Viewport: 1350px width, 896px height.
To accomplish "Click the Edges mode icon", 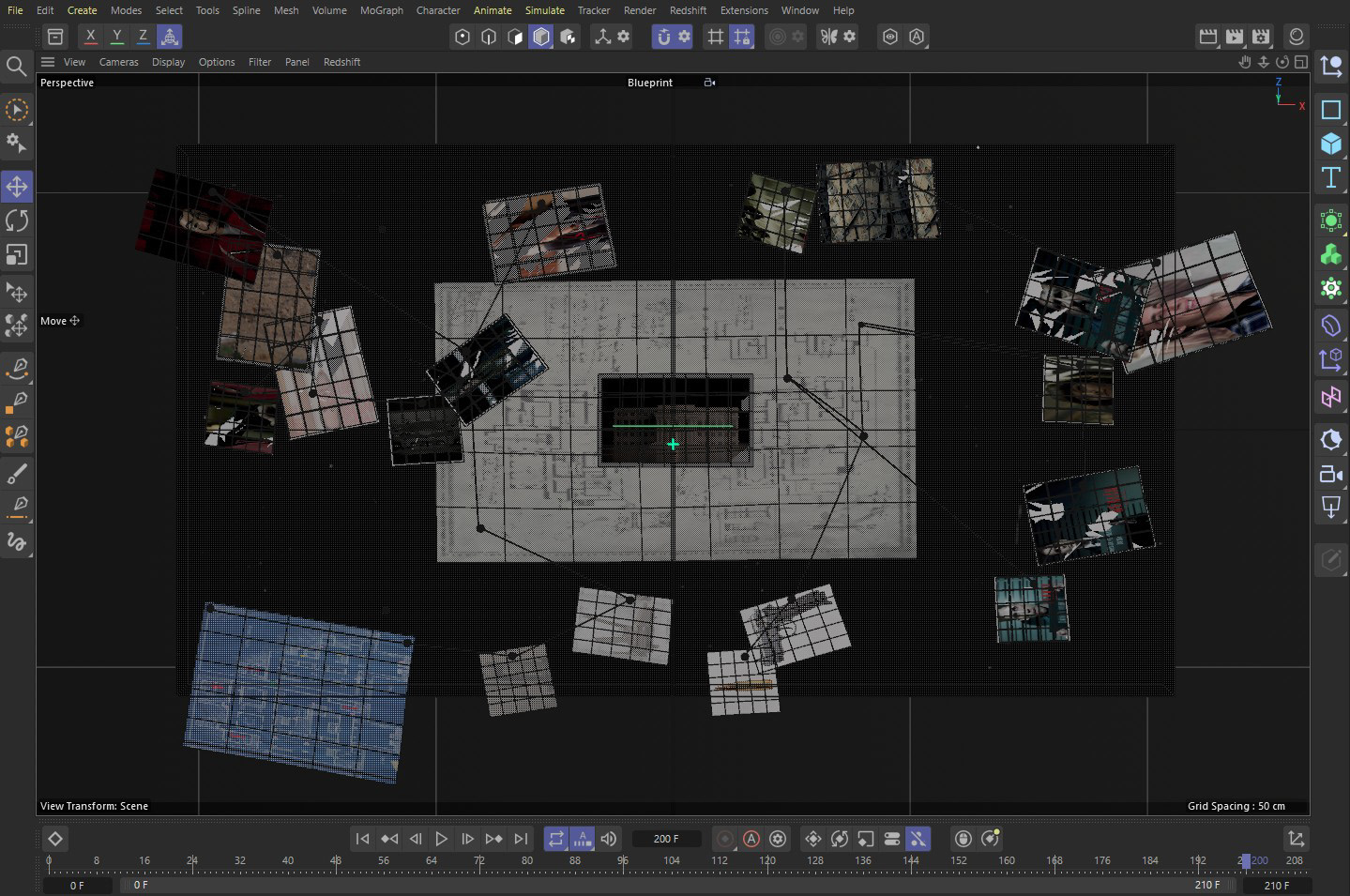I will (x=489, y=37).
